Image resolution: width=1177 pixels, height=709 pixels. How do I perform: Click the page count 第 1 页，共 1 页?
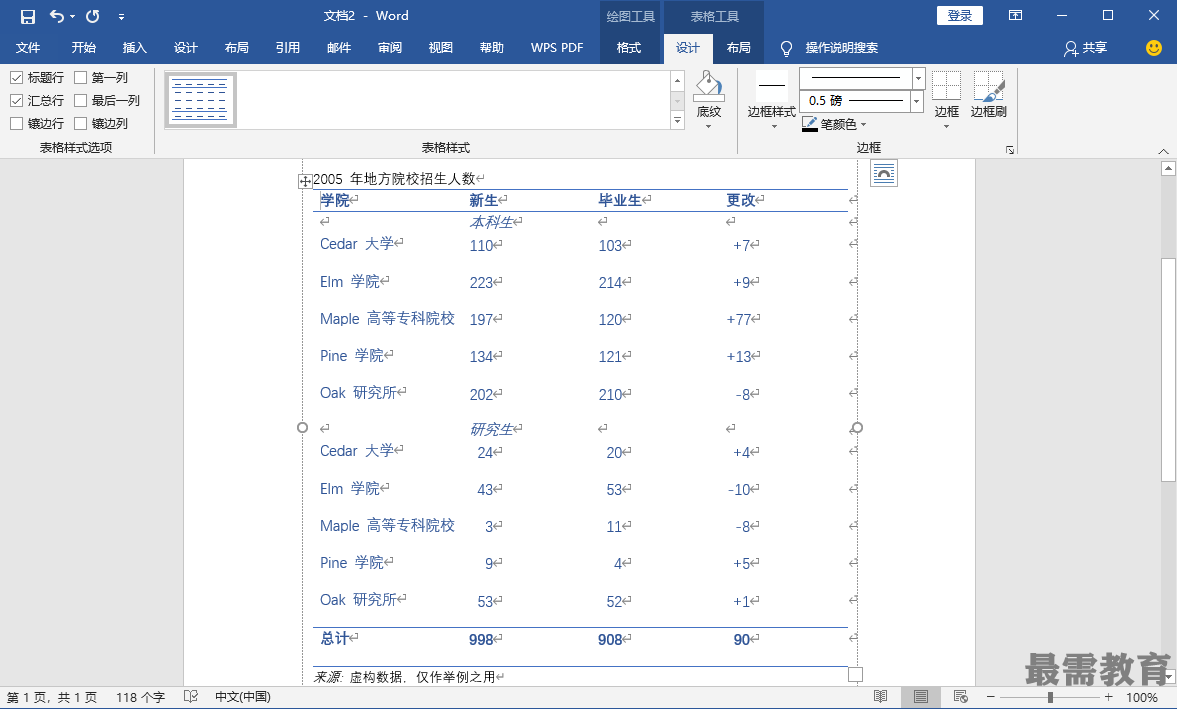pos(52,697)
